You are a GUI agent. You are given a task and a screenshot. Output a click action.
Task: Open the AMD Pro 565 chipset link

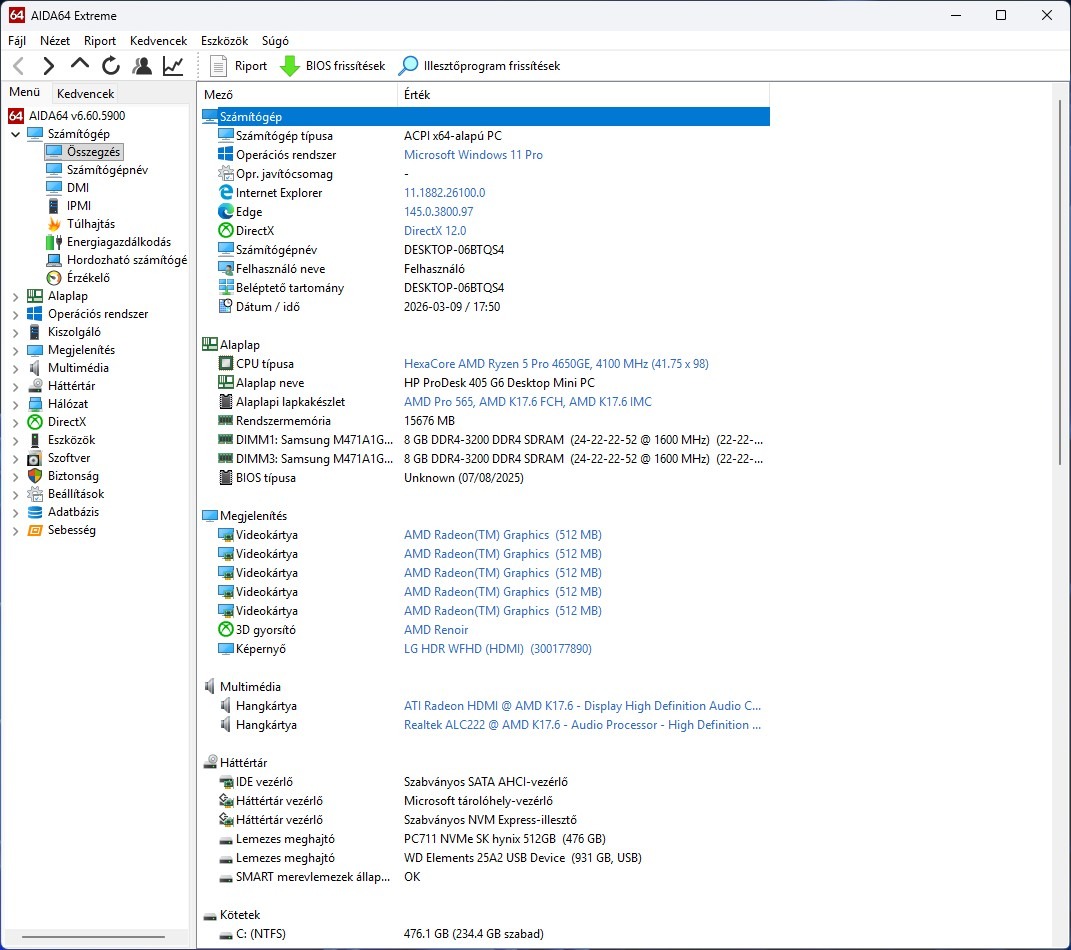[527, 402]
